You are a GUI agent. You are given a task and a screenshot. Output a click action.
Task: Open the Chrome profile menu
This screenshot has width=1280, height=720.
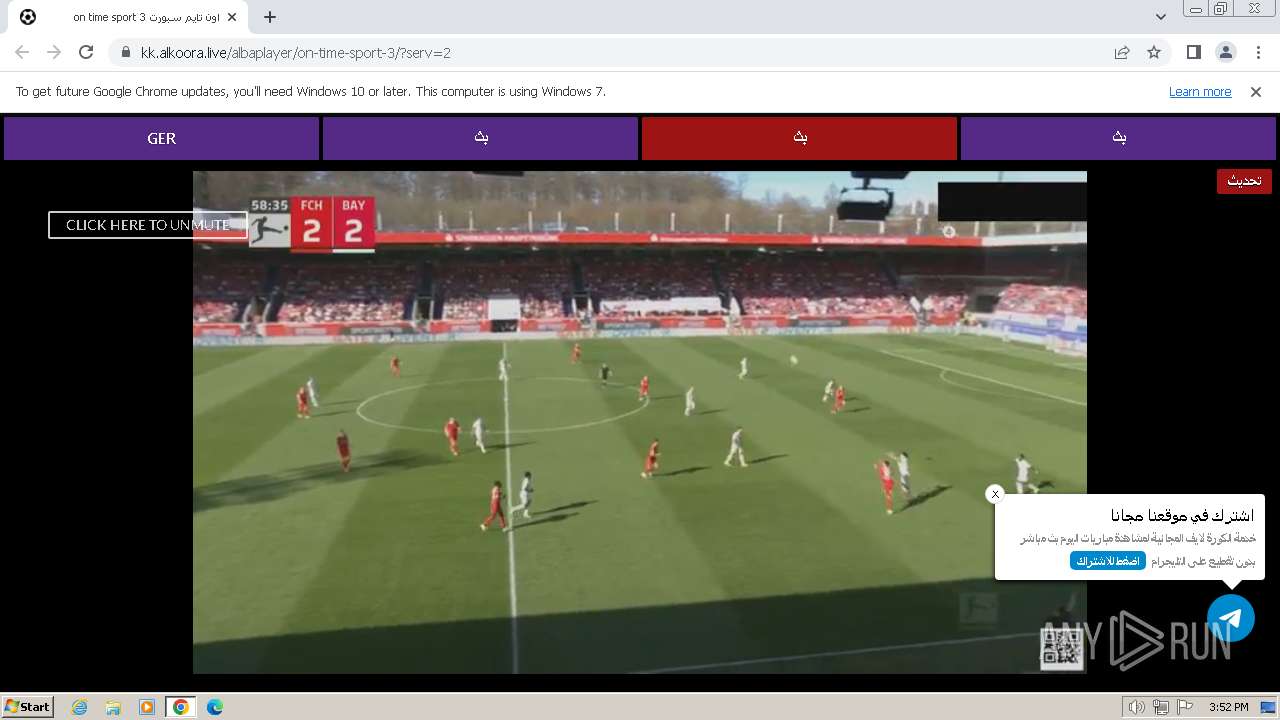pyautogui.click(x=1225, y=52)
